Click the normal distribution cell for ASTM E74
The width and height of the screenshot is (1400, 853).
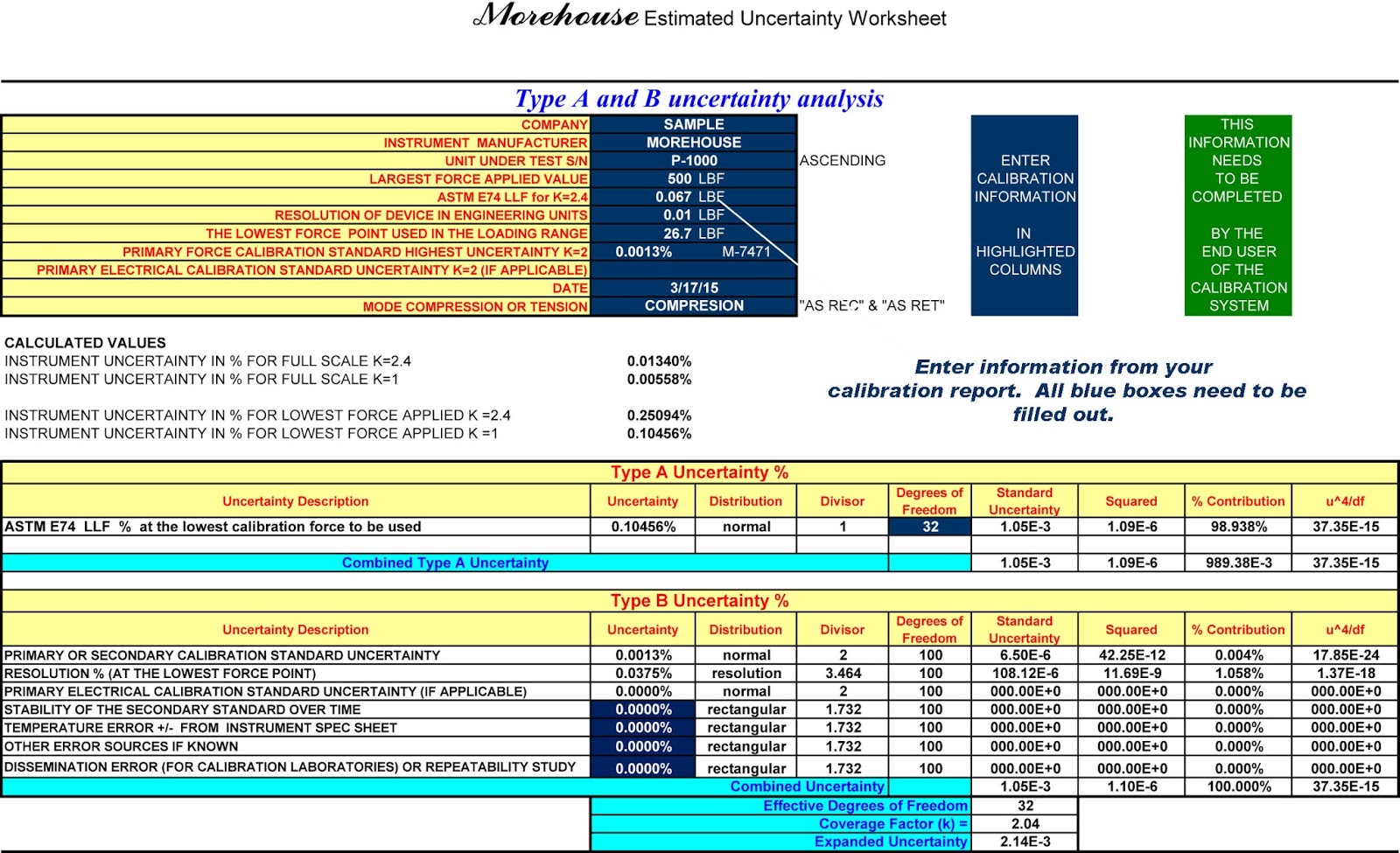click(x=745, y=527)
